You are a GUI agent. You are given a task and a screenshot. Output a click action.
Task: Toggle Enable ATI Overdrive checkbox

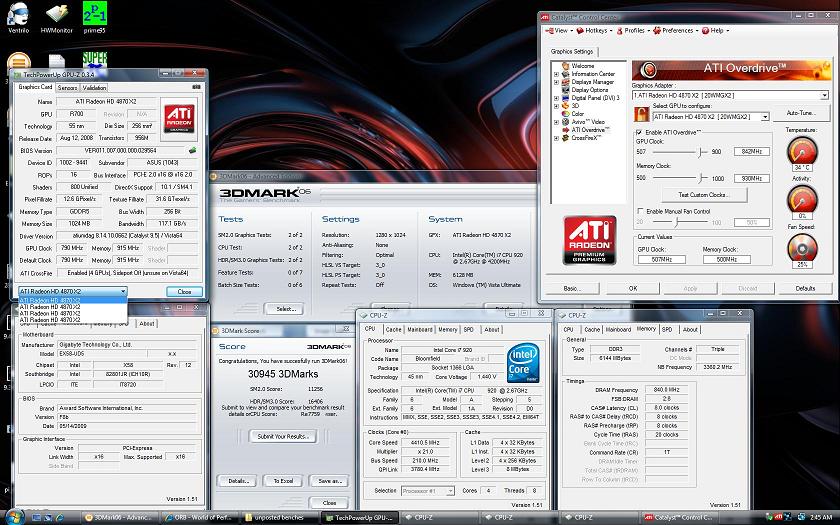639,132
